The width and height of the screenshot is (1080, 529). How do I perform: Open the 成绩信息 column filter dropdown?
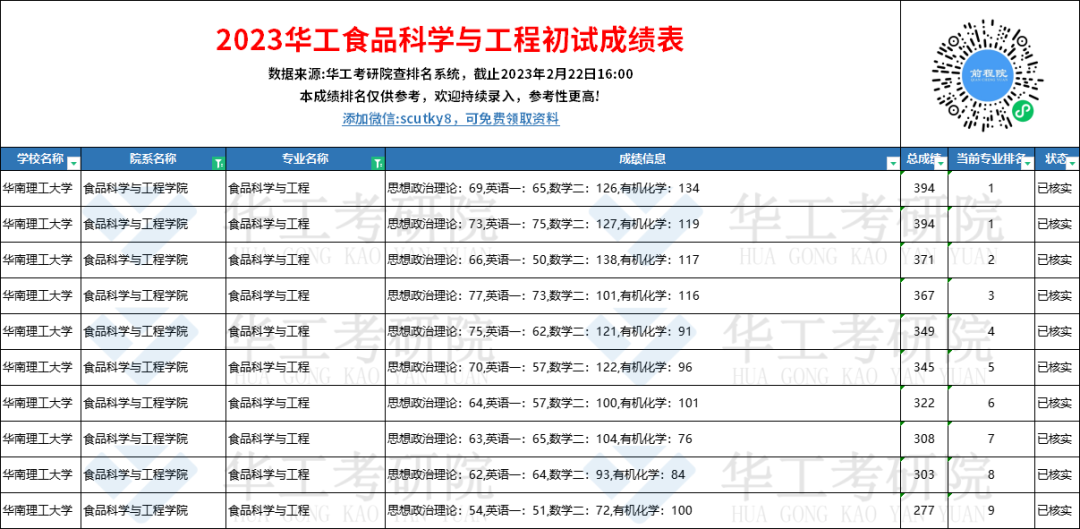tap(893, 163)
